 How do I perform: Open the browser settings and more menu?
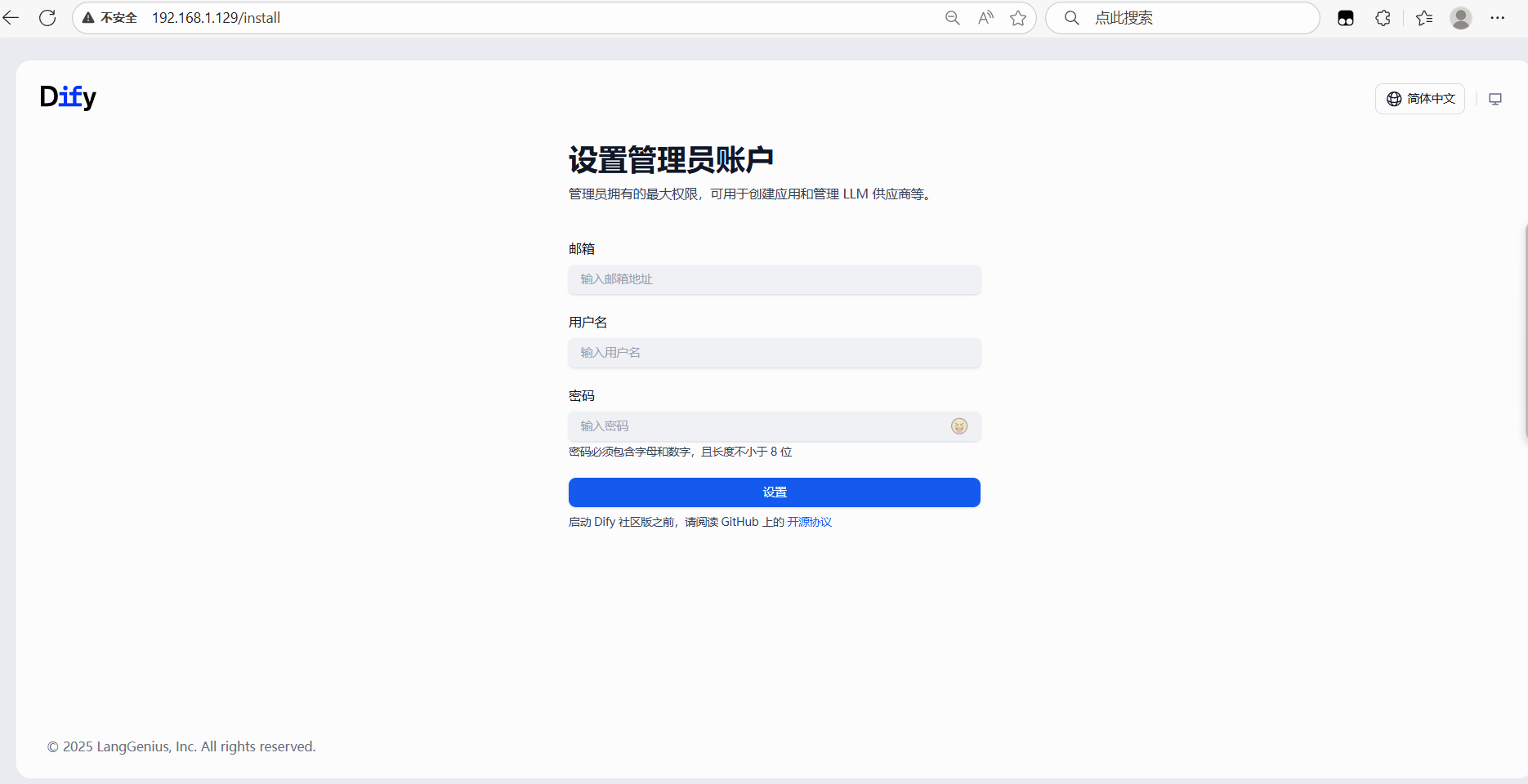pos(1497,18)
